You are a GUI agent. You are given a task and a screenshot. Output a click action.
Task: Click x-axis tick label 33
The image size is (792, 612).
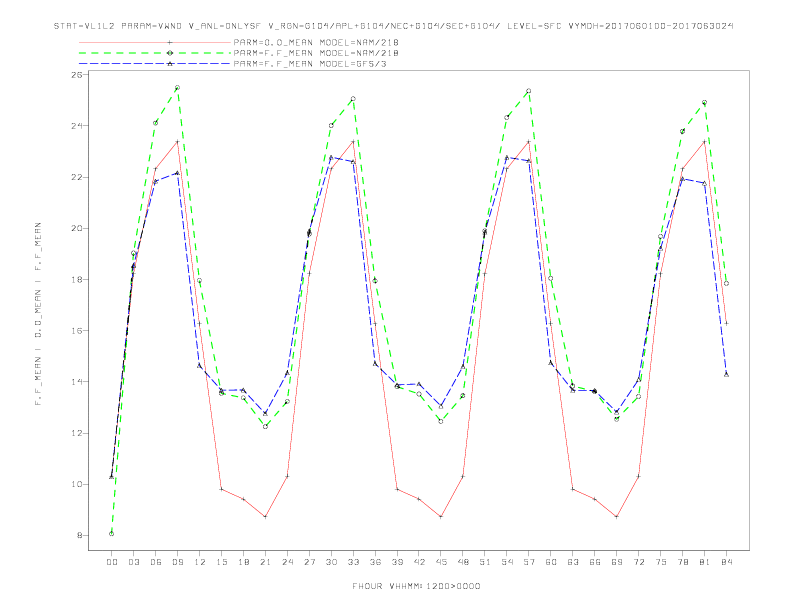353,562
